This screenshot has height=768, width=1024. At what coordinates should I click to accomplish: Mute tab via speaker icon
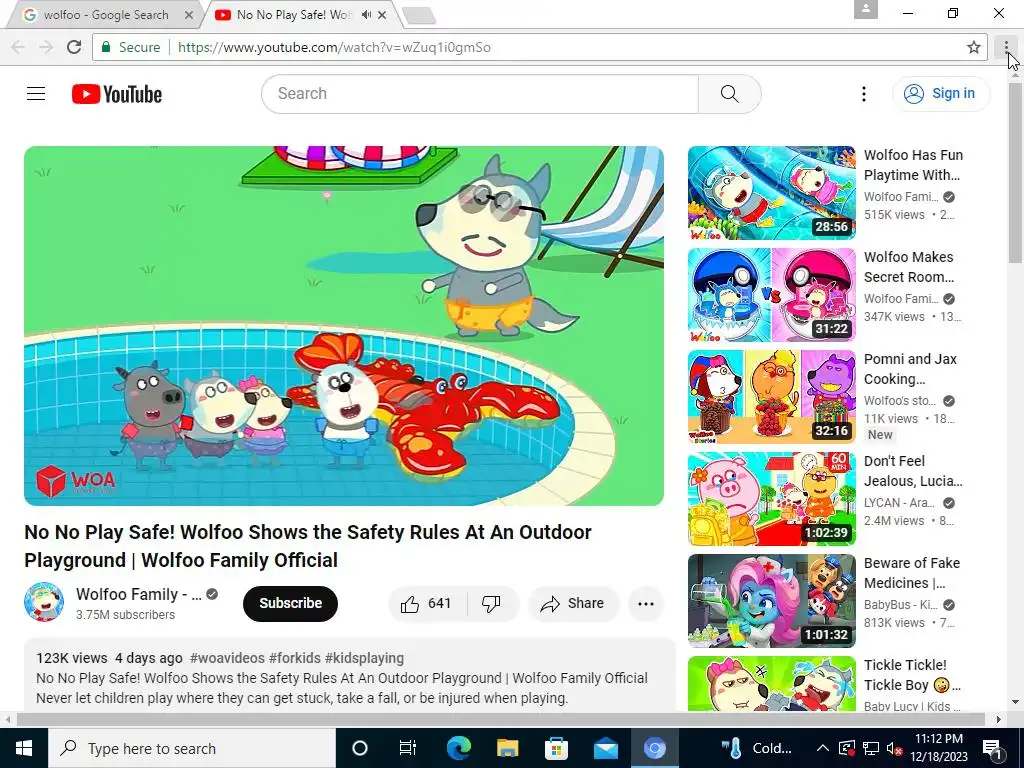tap(366, 14)
